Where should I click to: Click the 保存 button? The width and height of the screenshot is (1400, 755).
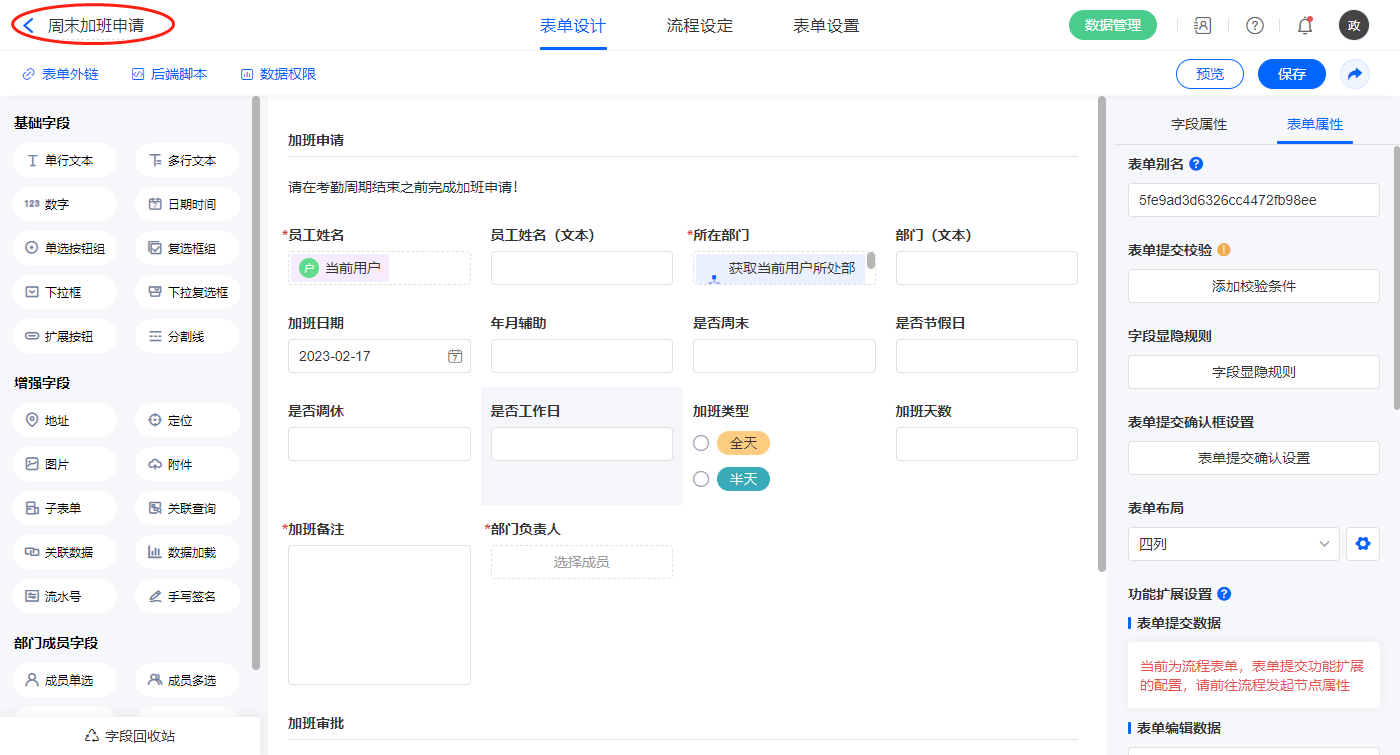[x=1291, y=74]
